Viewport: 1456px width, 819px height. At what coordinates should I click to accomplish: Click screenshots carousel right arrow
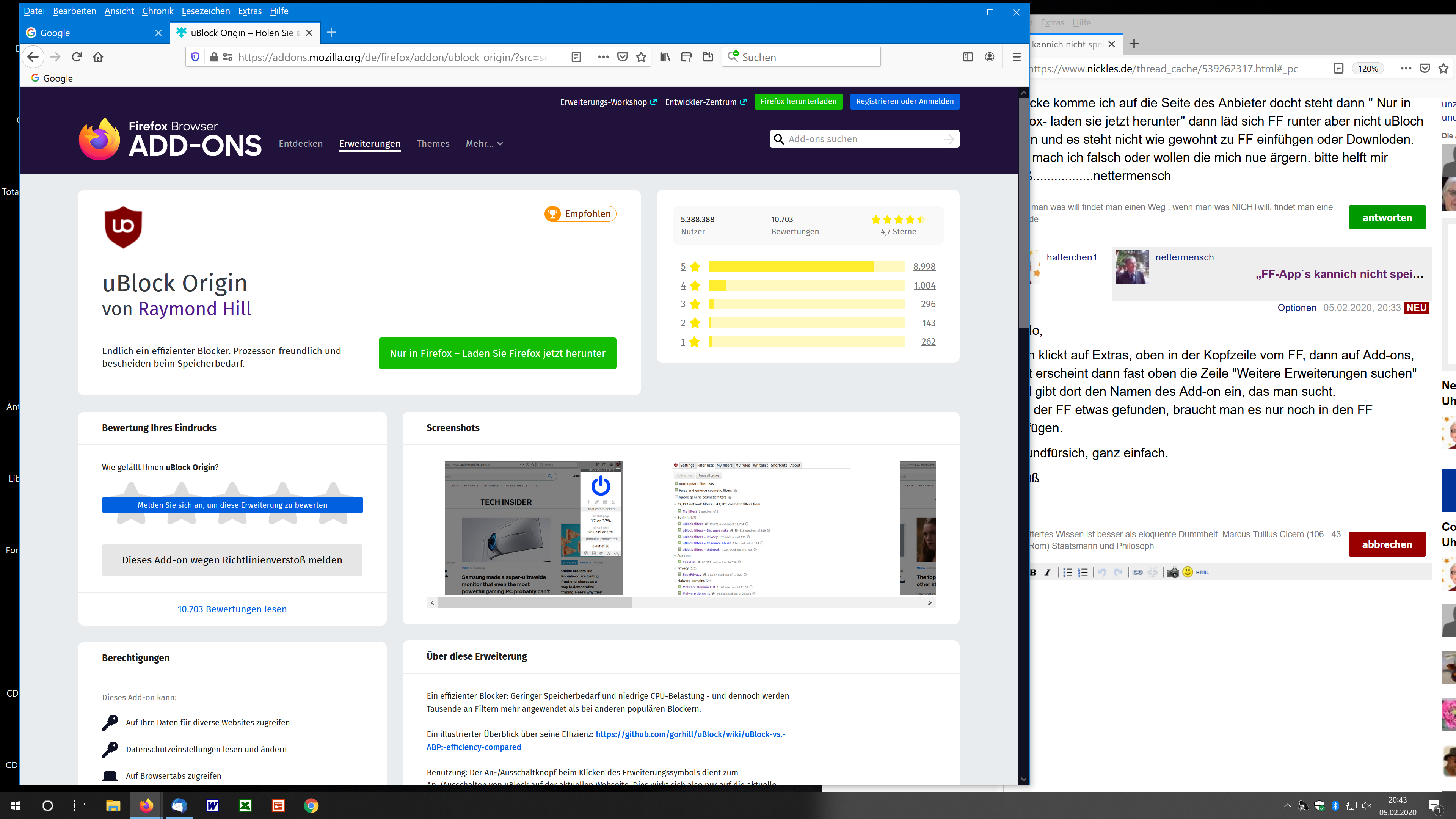pos(930,602)
